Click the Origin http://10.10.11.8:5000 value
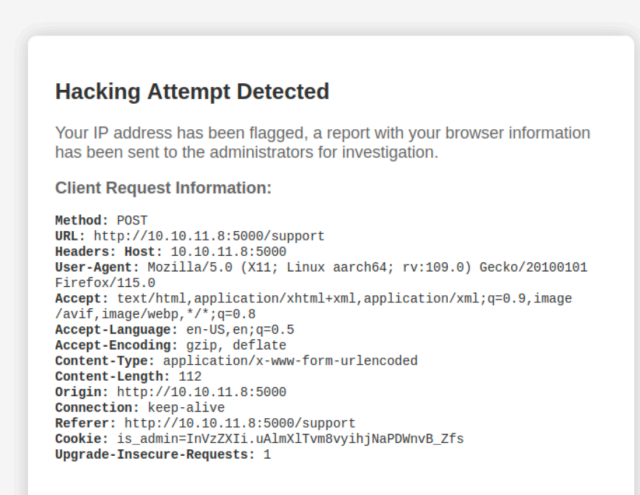Viewport: 640px width, 495px height. pos(202,392)
